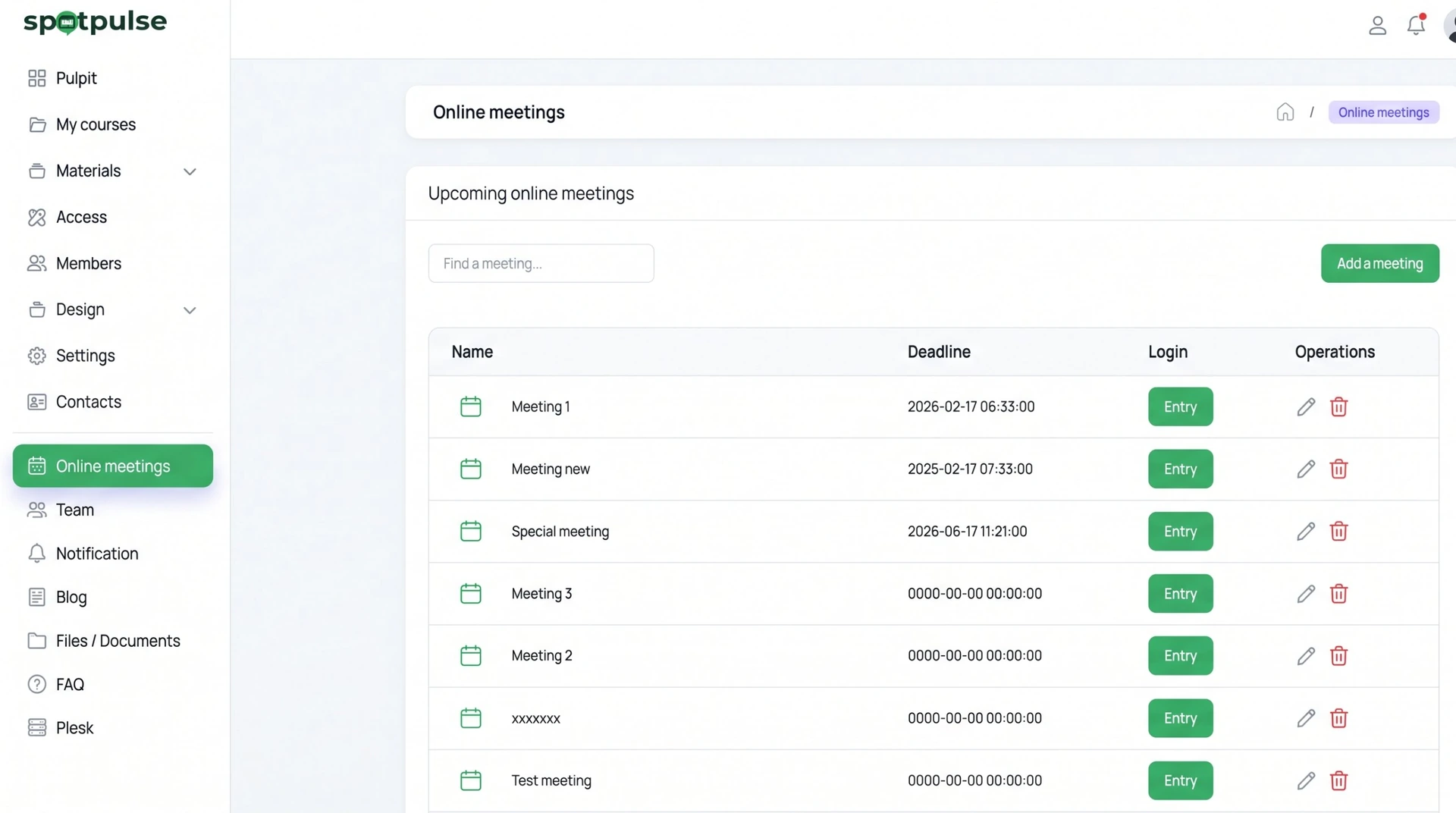Click calendar icon beside Special meeting
Image resolution: width=1456 pixels, height=813 pixels.
(x=470, y=531)
